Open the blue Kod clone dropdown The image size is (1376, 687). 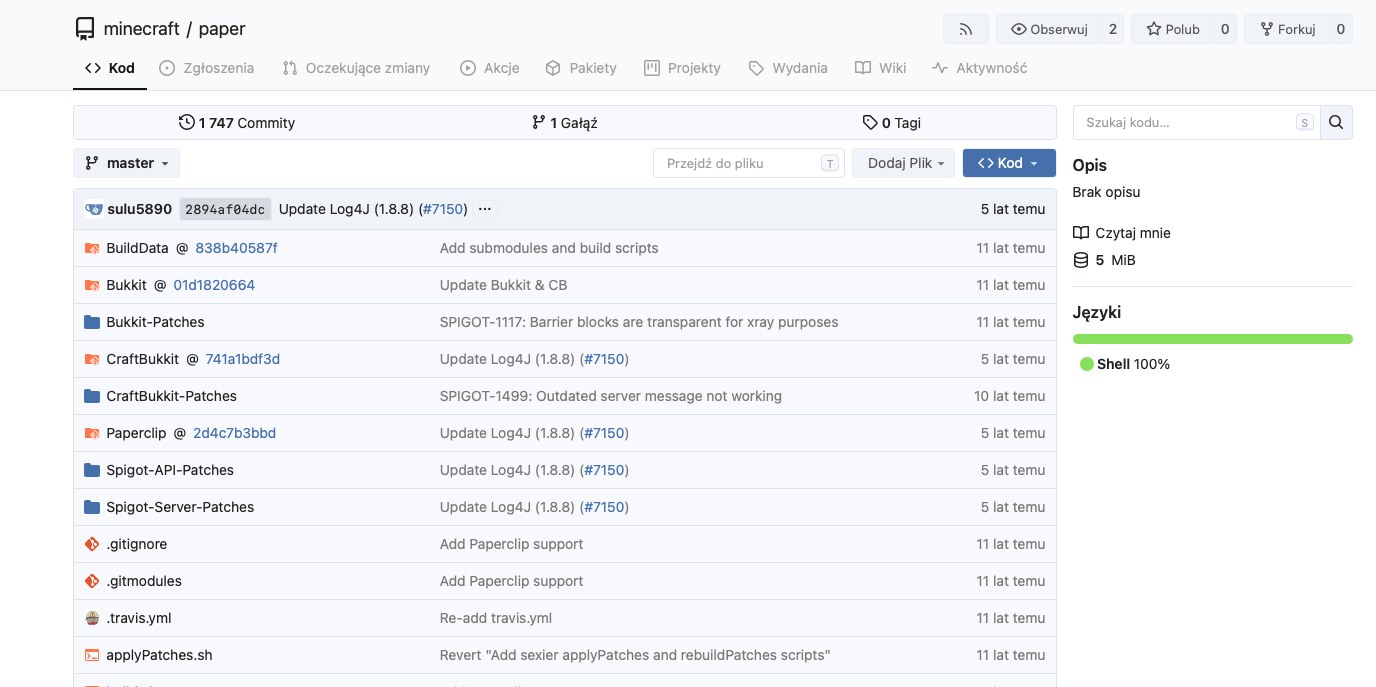pyautogui.click(x=1009, y=163)
